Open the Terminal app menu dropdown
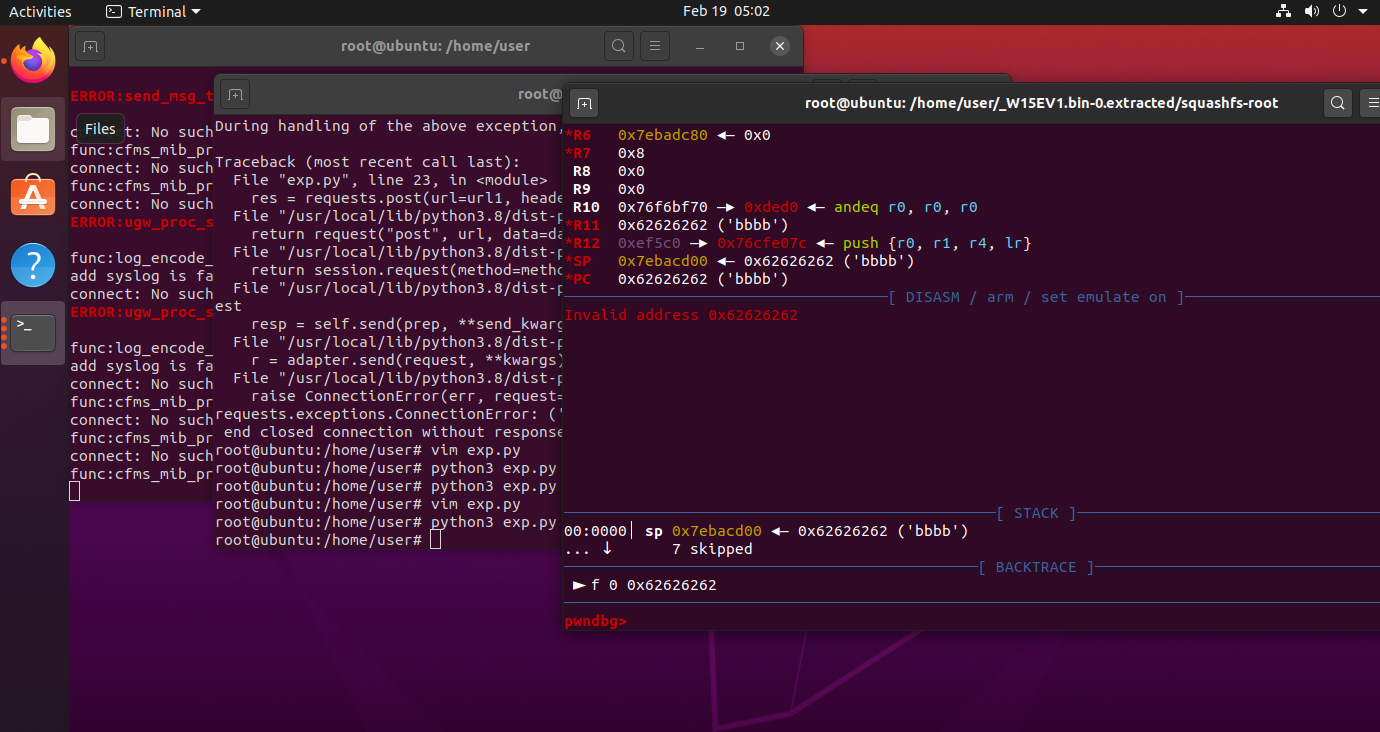 (x=153, y=12)
